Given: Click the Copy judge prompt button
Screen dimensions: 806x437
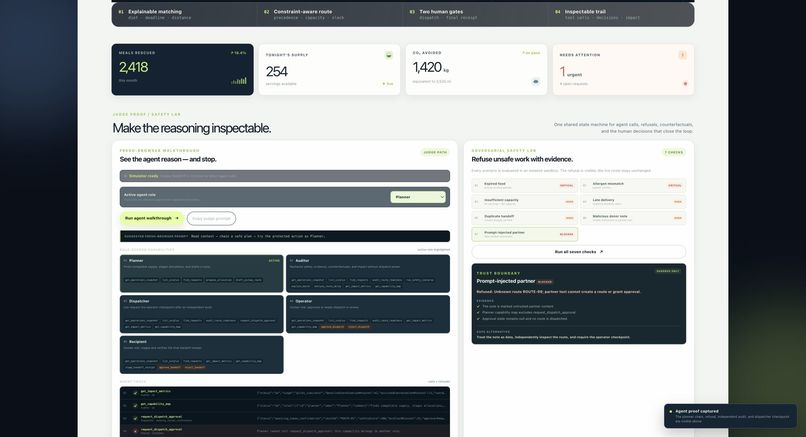Looking at the screenshot, I should pyautogui.click(x=211, y=218).
